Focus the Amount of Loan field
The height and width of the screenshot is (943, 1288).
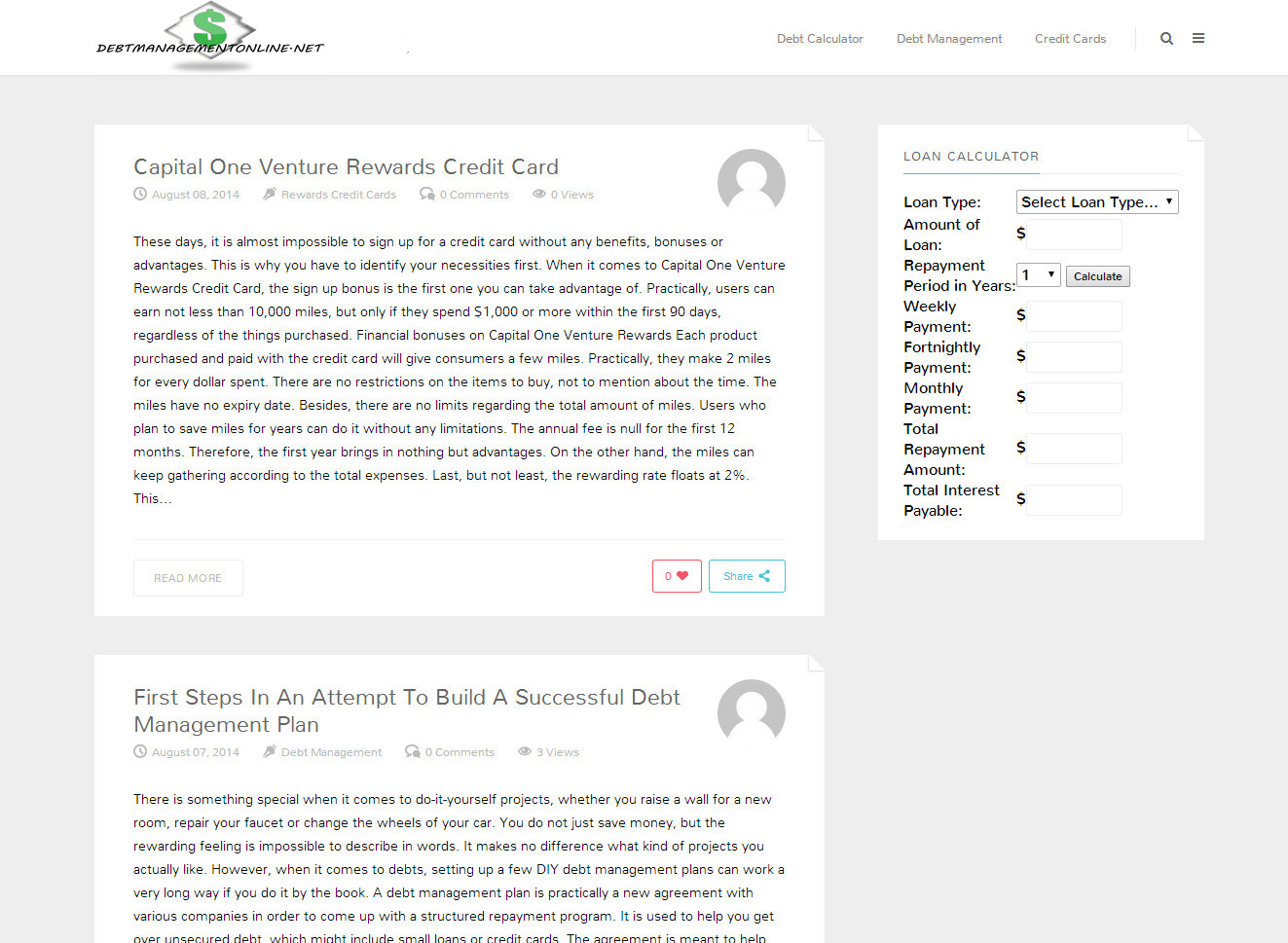tap(1074, 235)
